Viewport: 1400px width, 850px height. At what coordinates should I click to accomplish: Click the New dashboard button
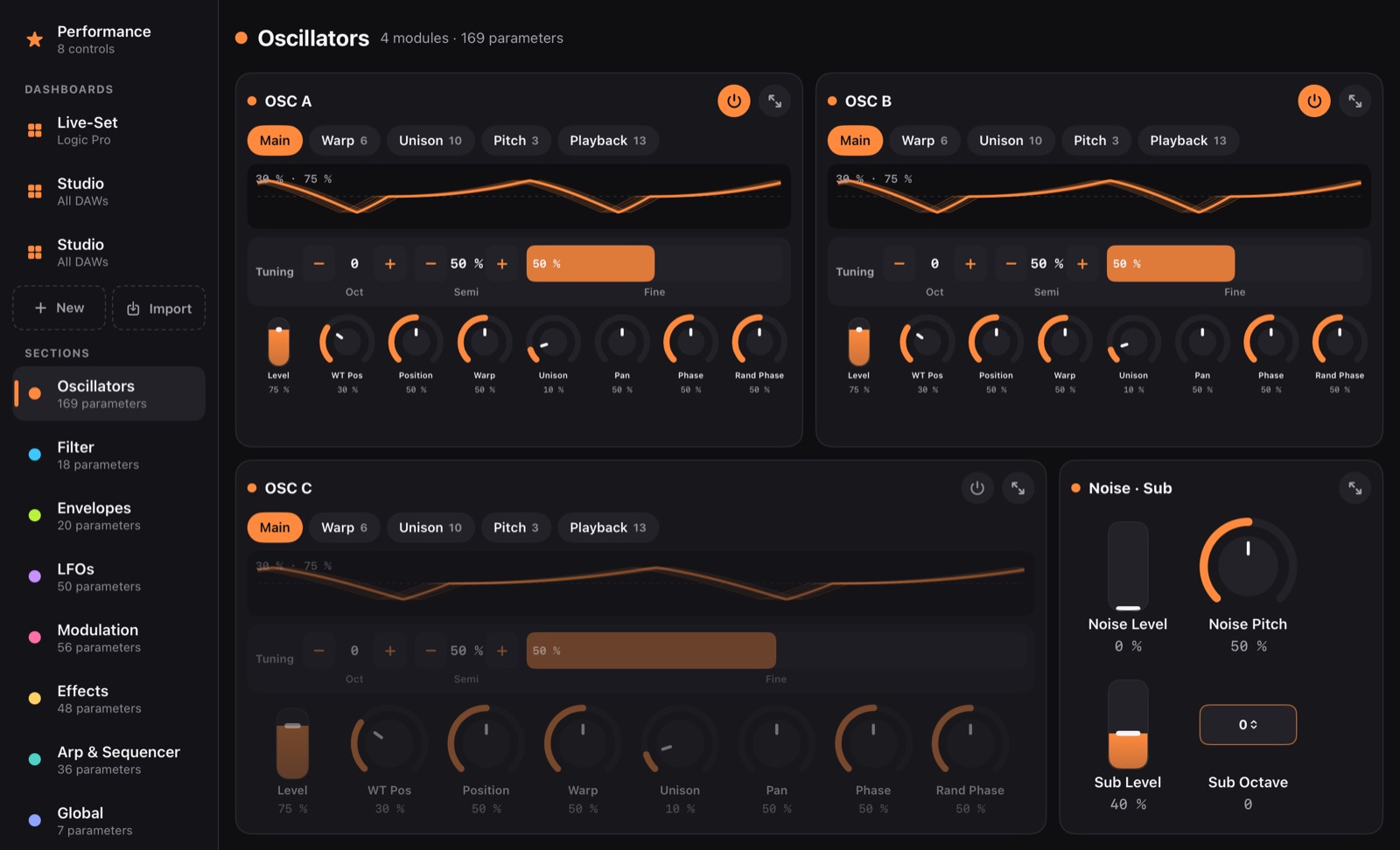tap(59, 308)
